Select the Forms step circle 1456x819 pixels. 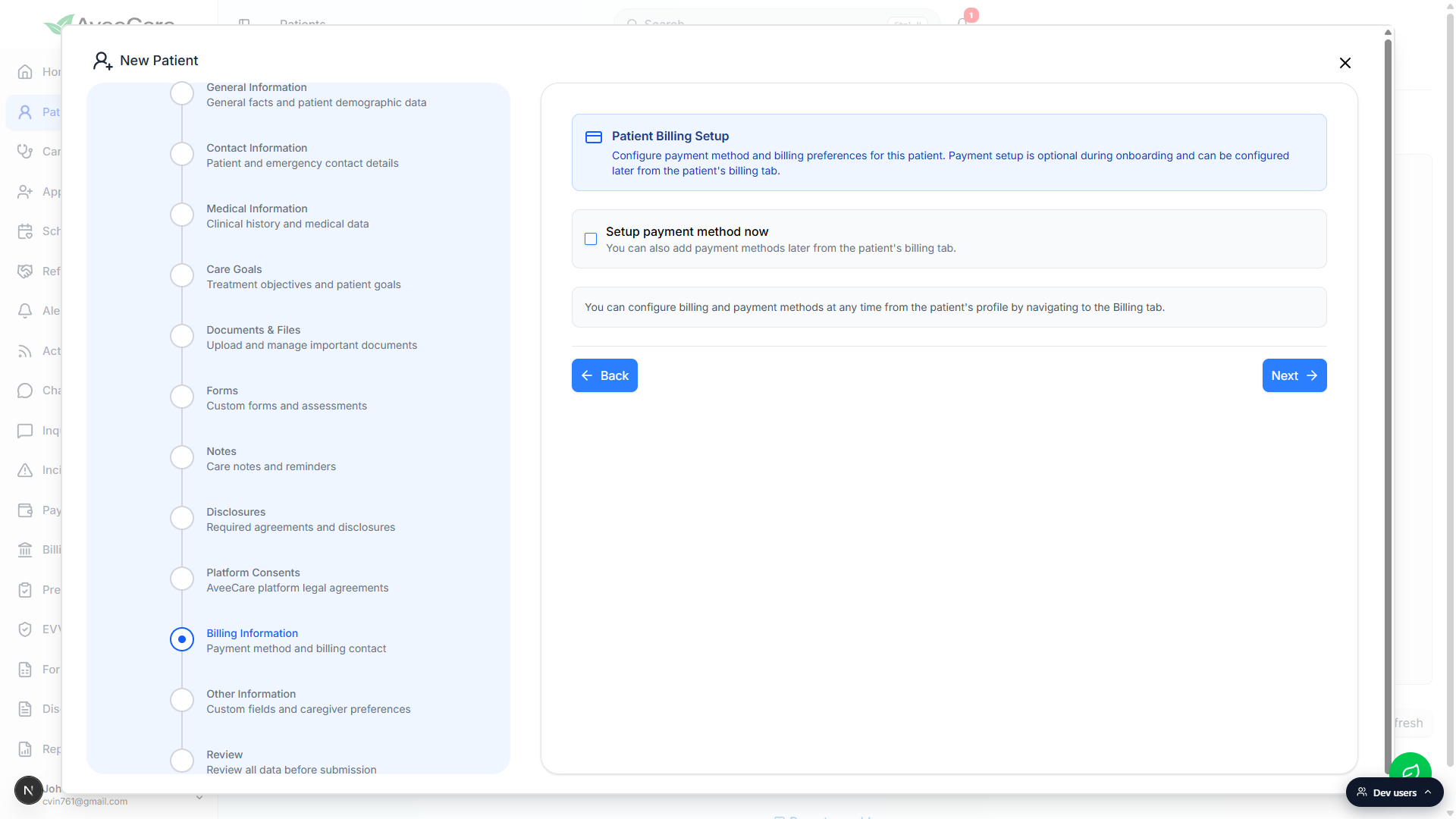182,397
